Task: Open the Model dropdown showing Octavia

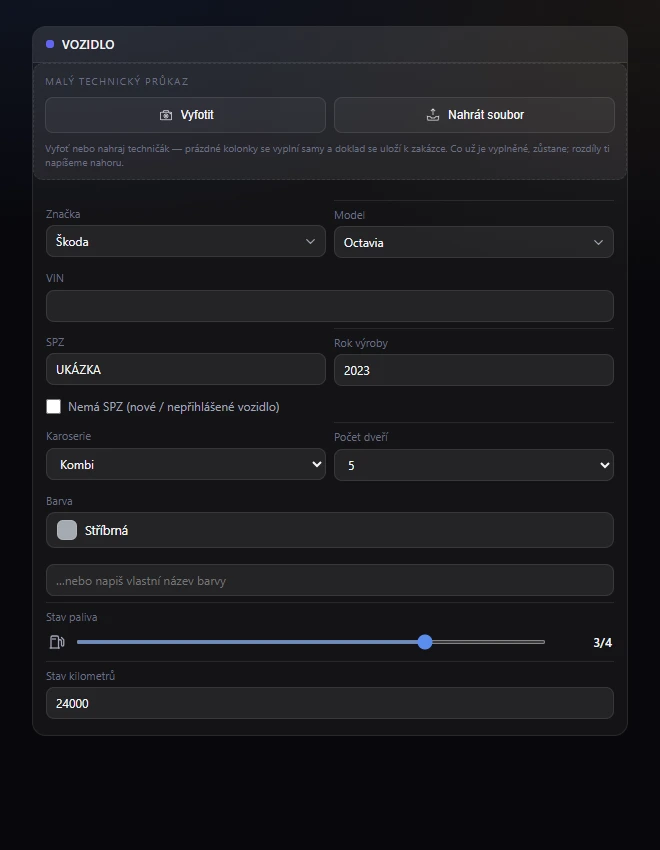Action: 474,242
